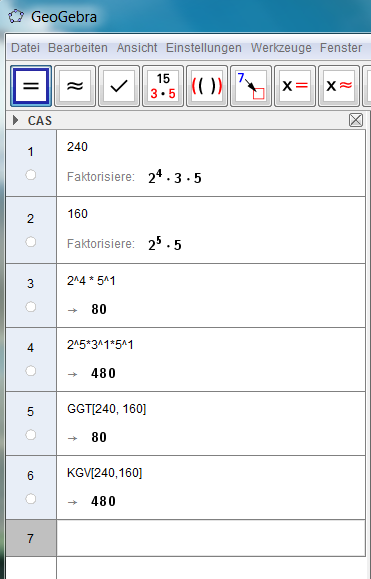Select the Factor tool (15 = 3·5)
Screen dimensions: 371x579
tap(163, 86)
